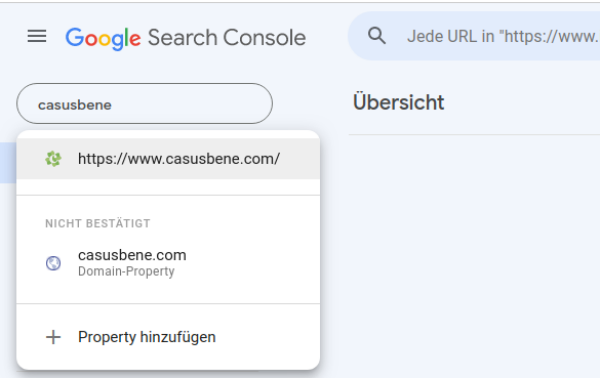Click the word "Google" in header
This screenshot has width=600, height=378.
coord(103,39)
